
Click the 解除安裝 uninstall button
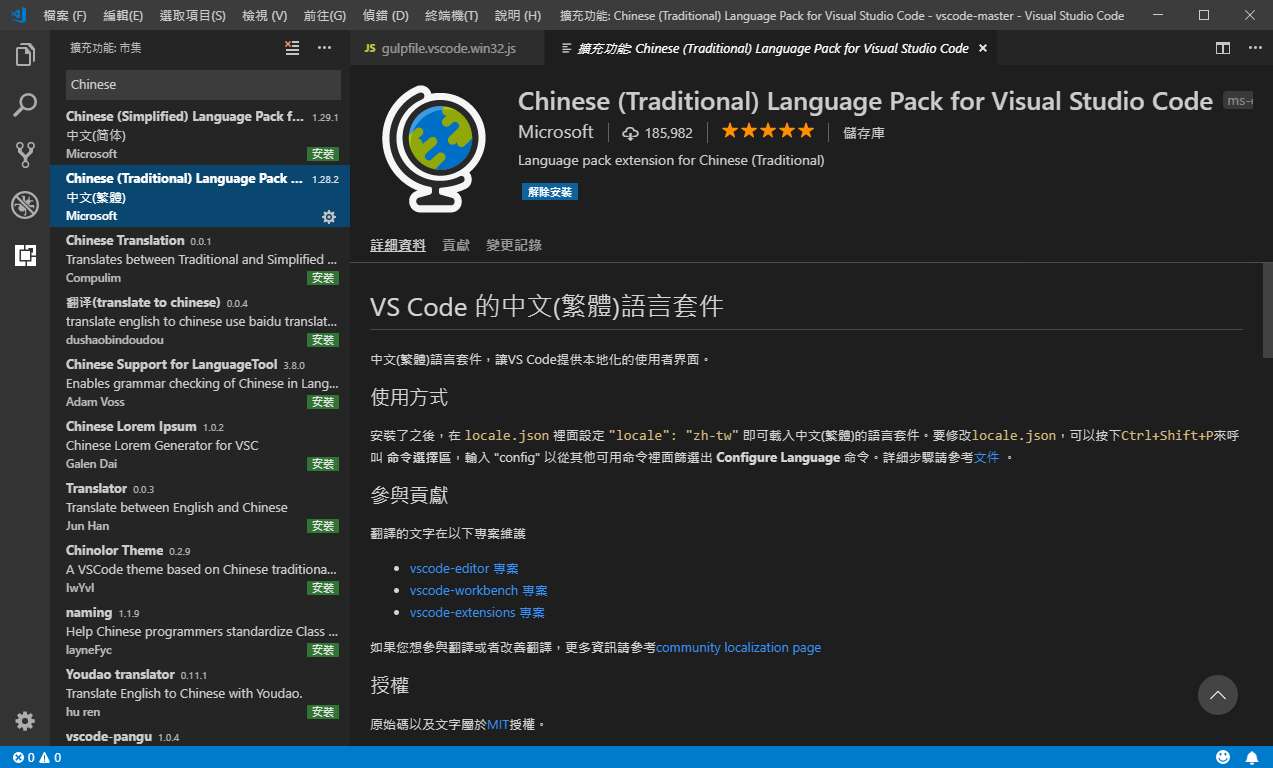(x=549, y=192)
